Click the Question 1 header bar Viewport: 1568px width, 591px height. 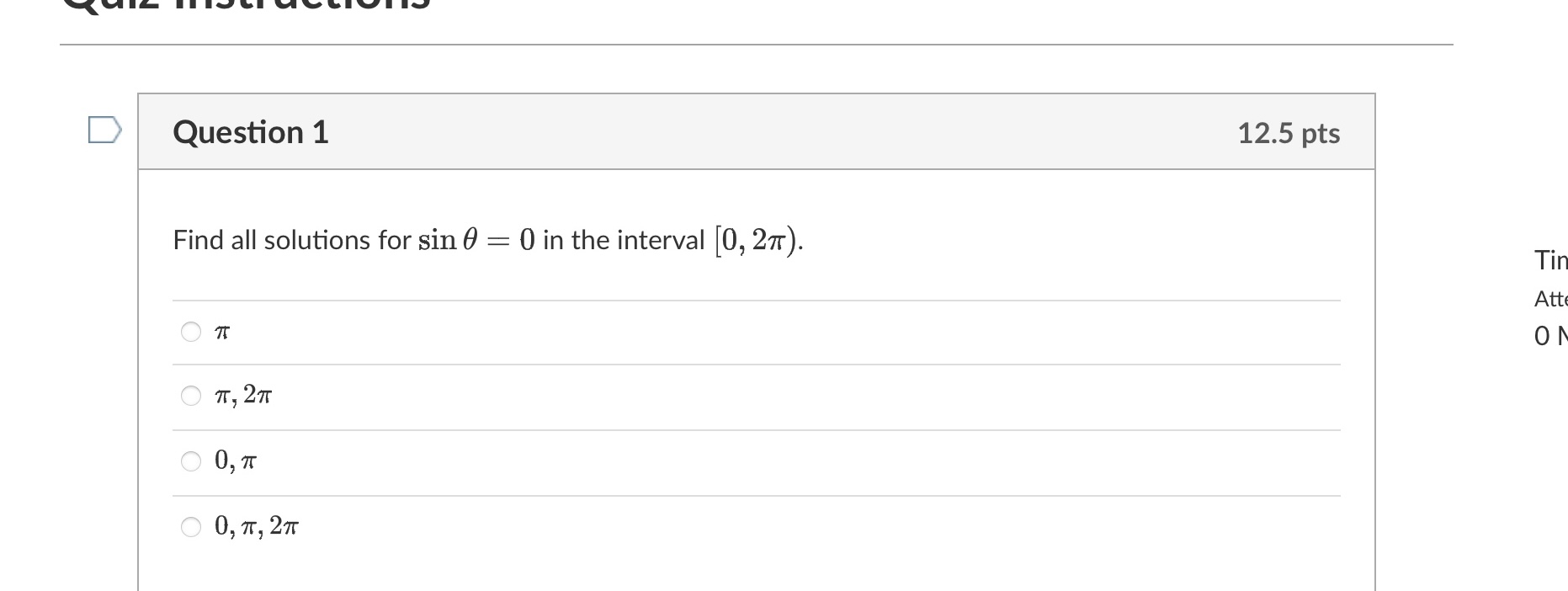[673, 131]
